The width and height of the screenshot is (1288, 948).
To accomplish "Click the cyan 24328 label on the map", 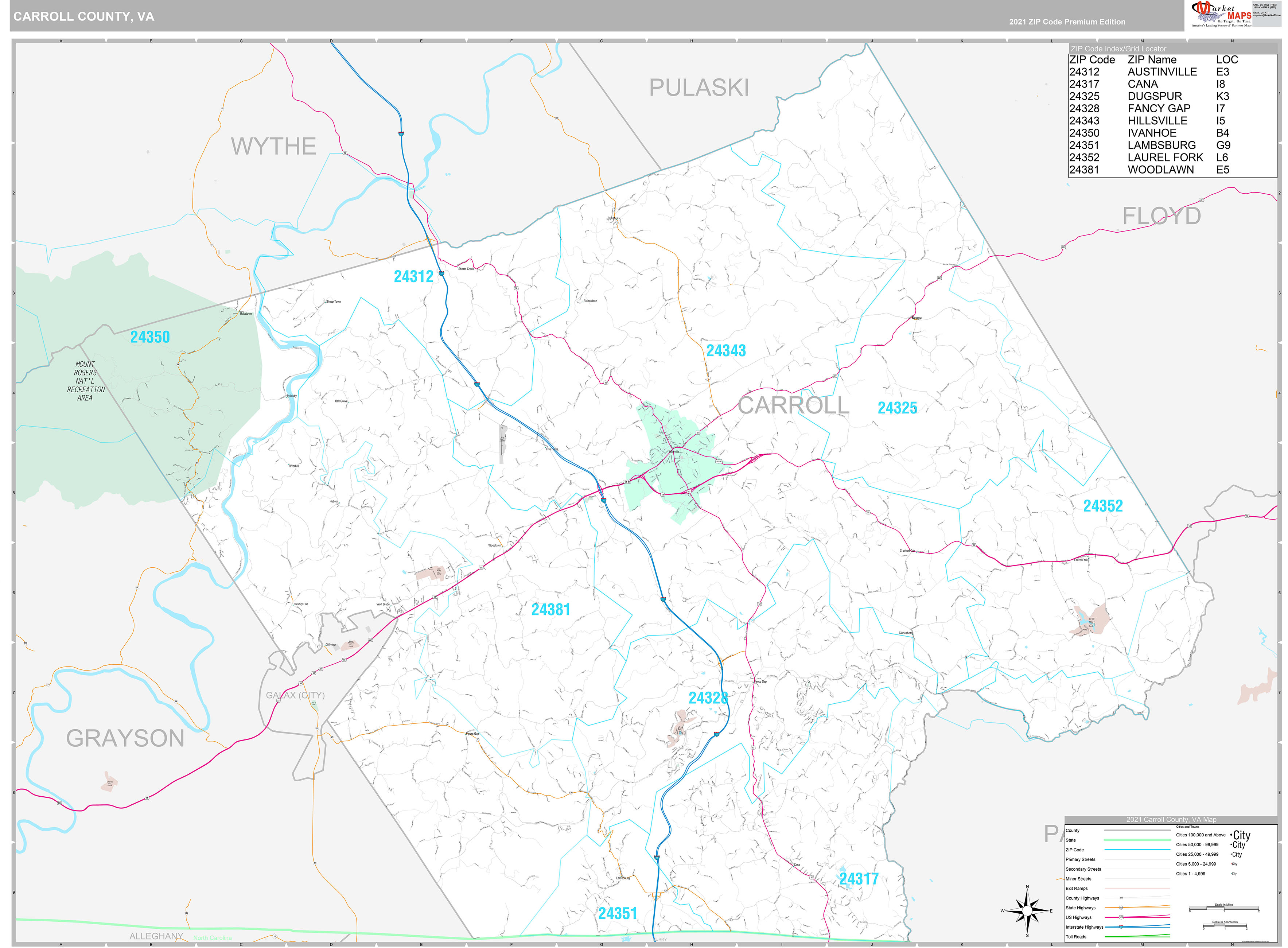I will point(709,698).
